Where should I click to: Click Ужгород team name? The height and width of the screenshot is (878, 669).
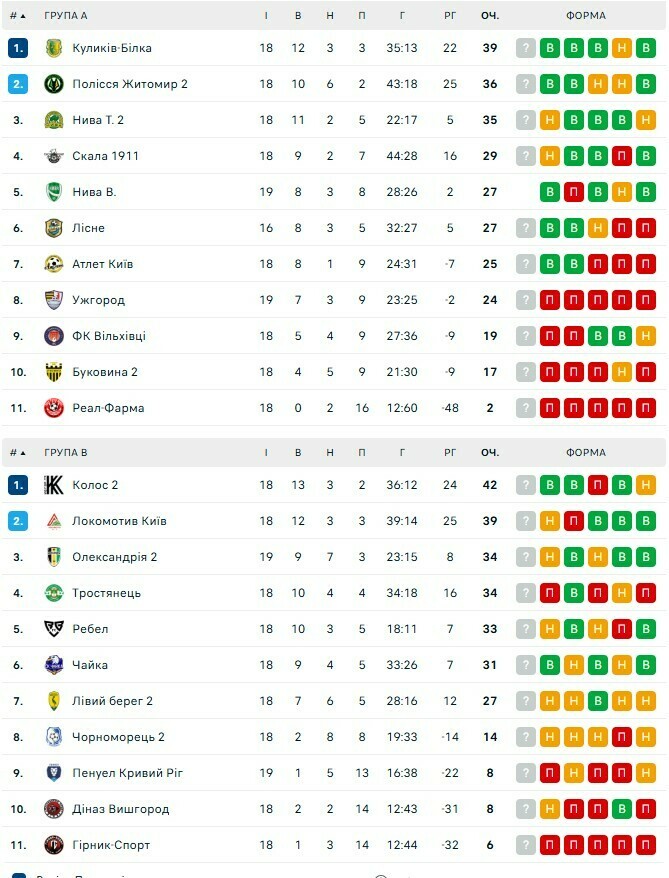98,300
